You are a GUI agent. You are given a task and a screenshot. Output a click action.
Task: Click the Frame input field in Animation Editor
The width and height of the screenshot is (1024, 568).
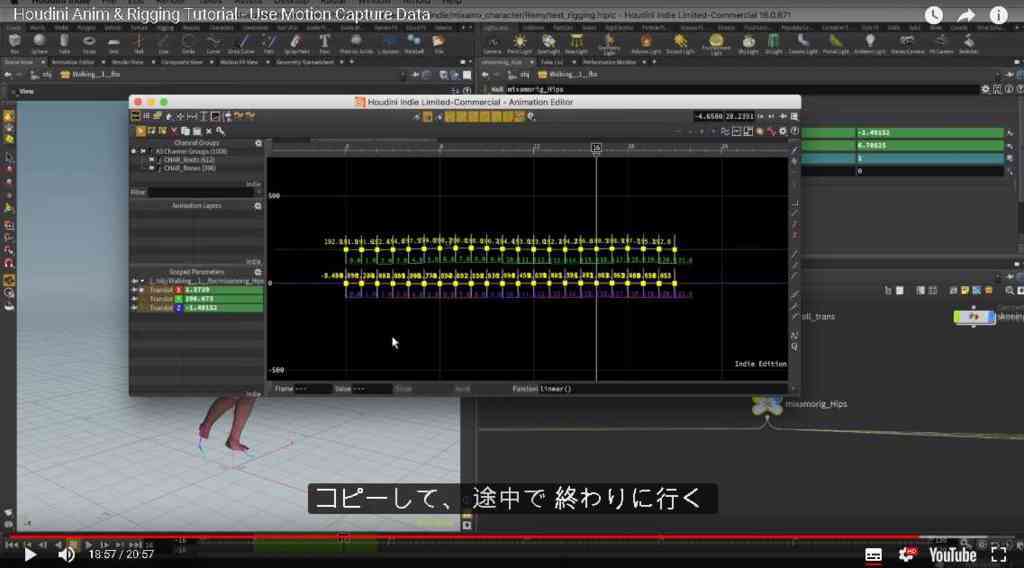[313, 389]
